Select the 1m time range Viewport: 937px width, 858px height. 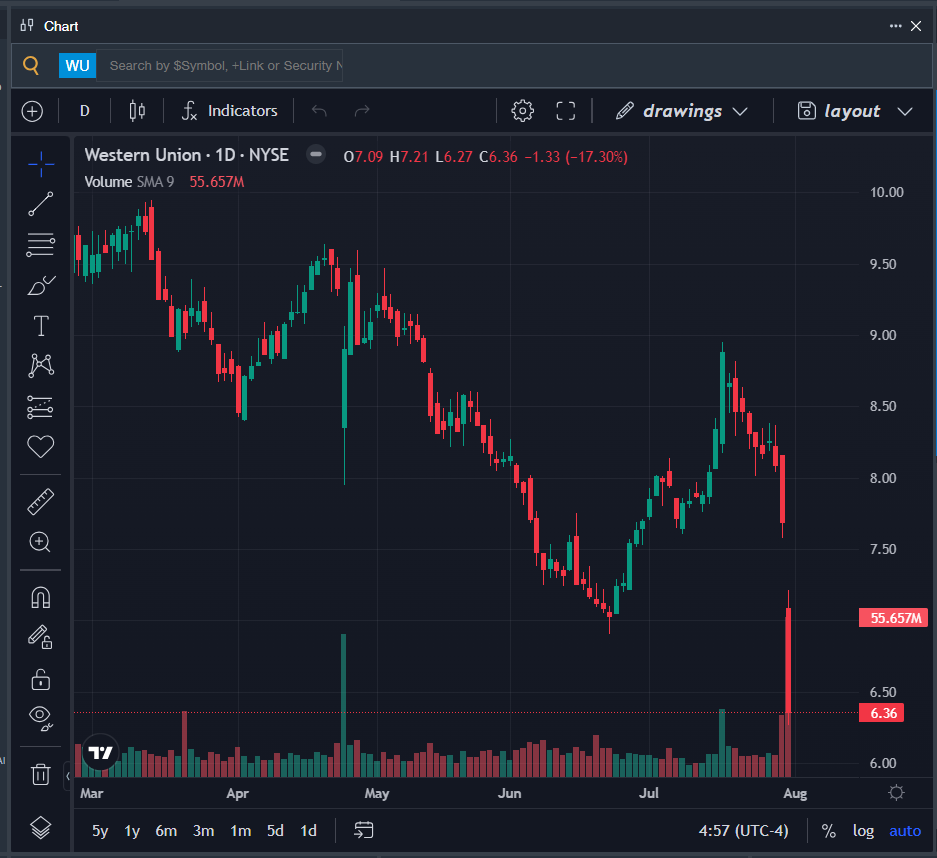(x=241, y=831)
